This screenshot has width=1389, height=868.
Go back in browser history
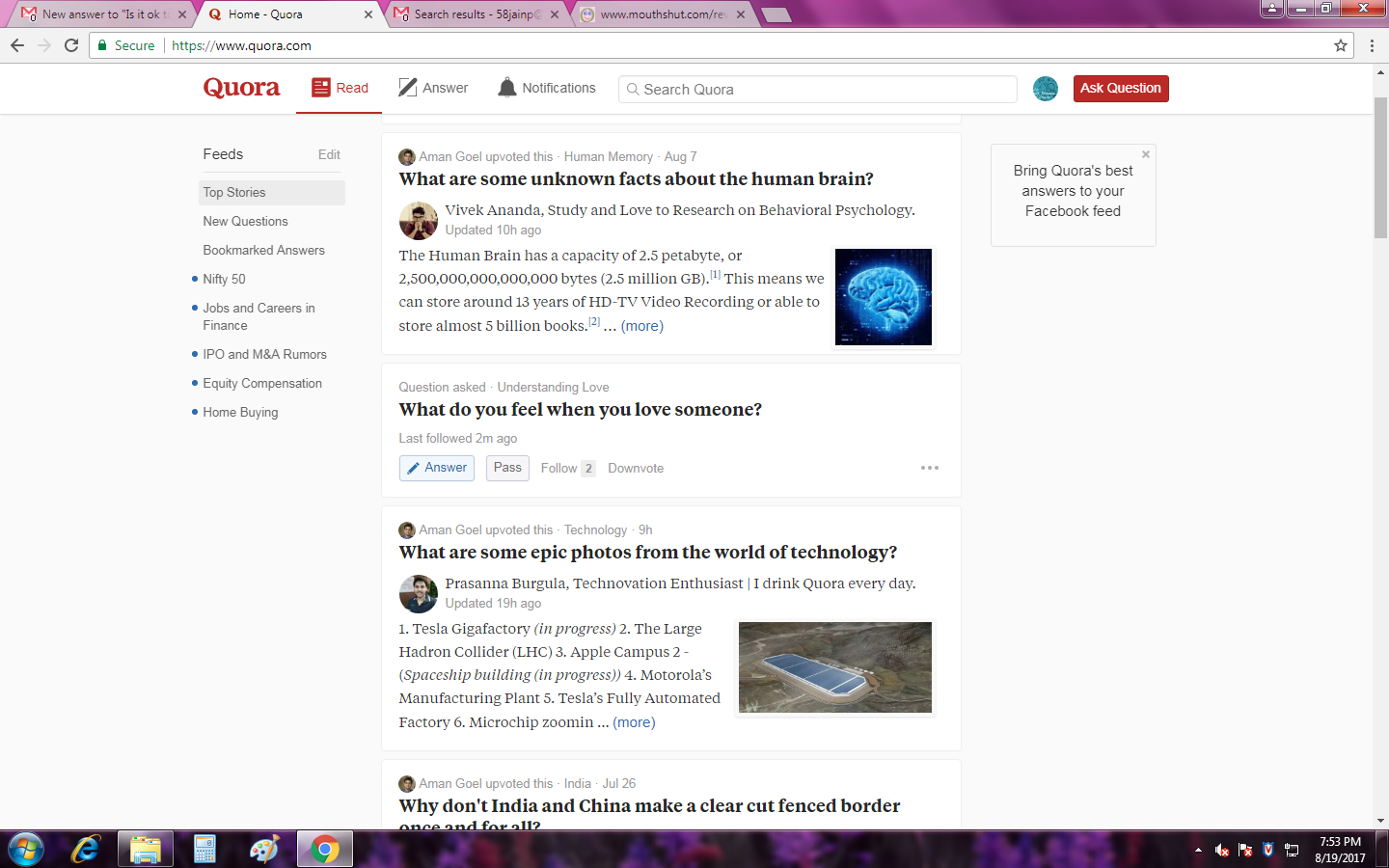tap(17, 45)
